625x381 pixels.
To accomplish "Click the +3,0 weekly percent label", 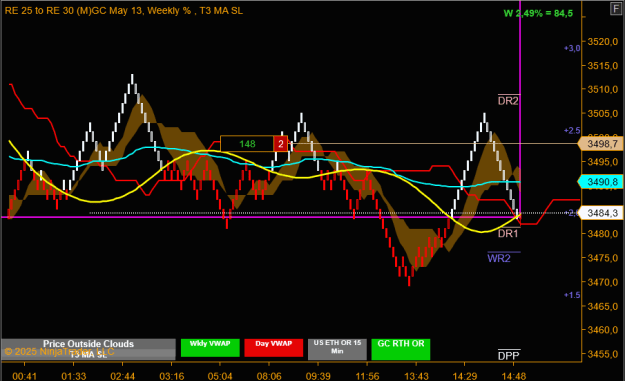I will (572, 48).
